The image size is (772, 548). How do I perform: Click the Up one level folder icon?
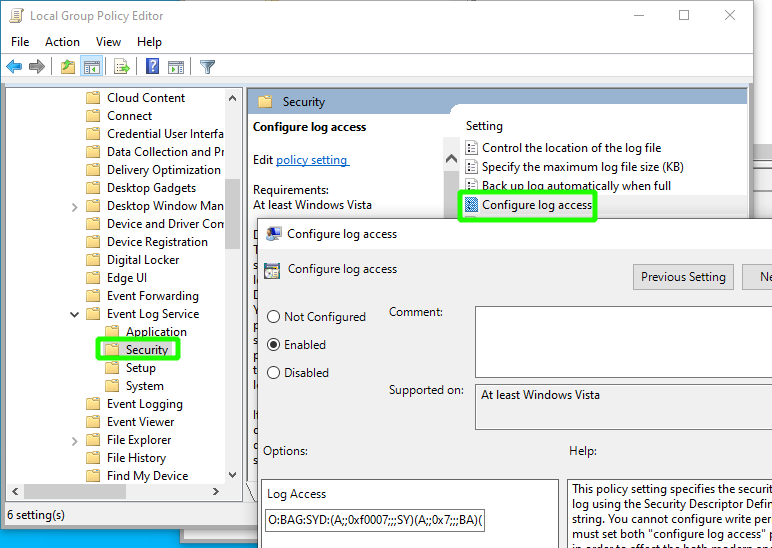tap(68, 66)
